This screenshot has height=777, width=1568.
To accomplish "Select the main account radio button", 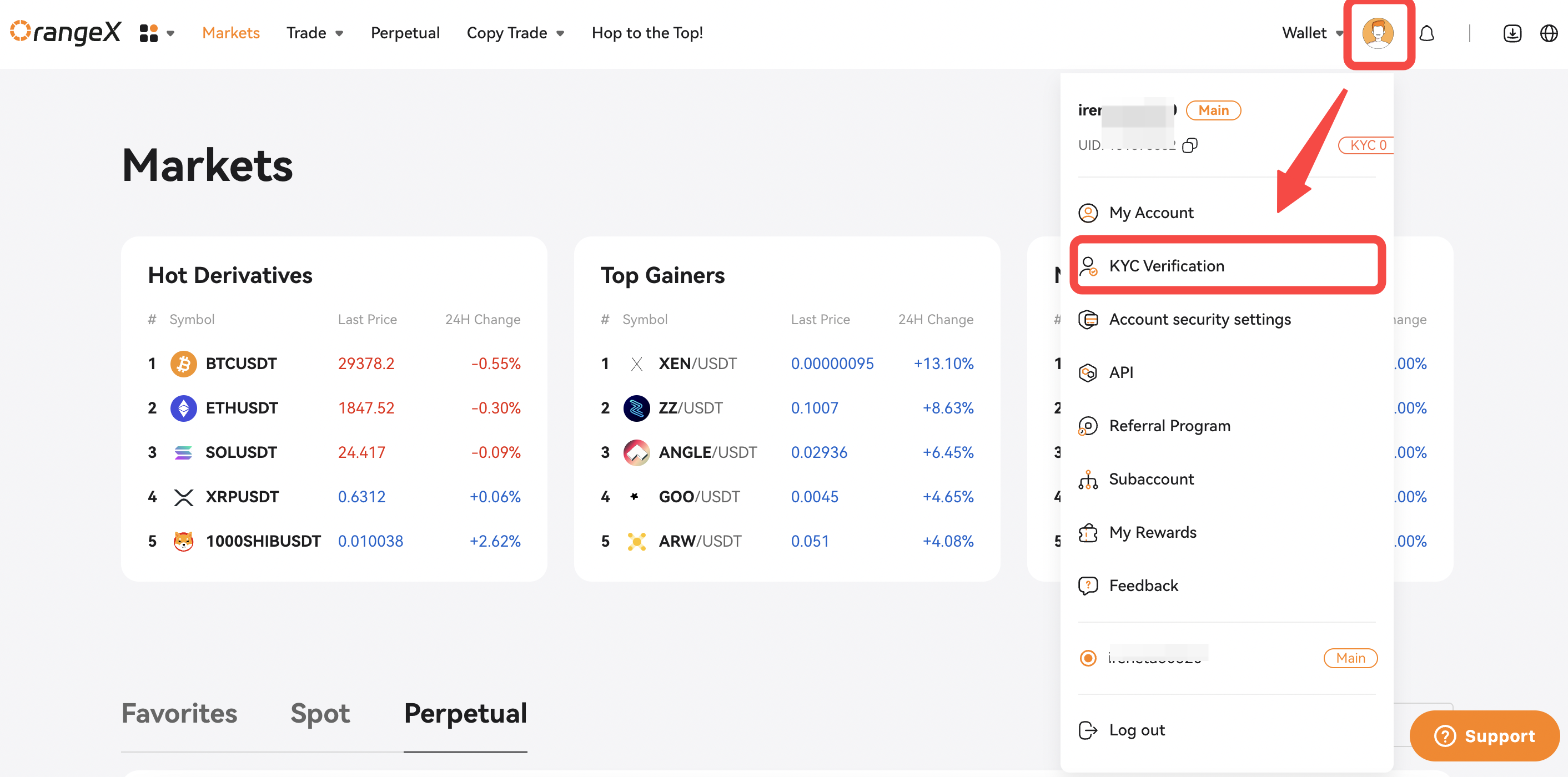I will [1088, 658].
